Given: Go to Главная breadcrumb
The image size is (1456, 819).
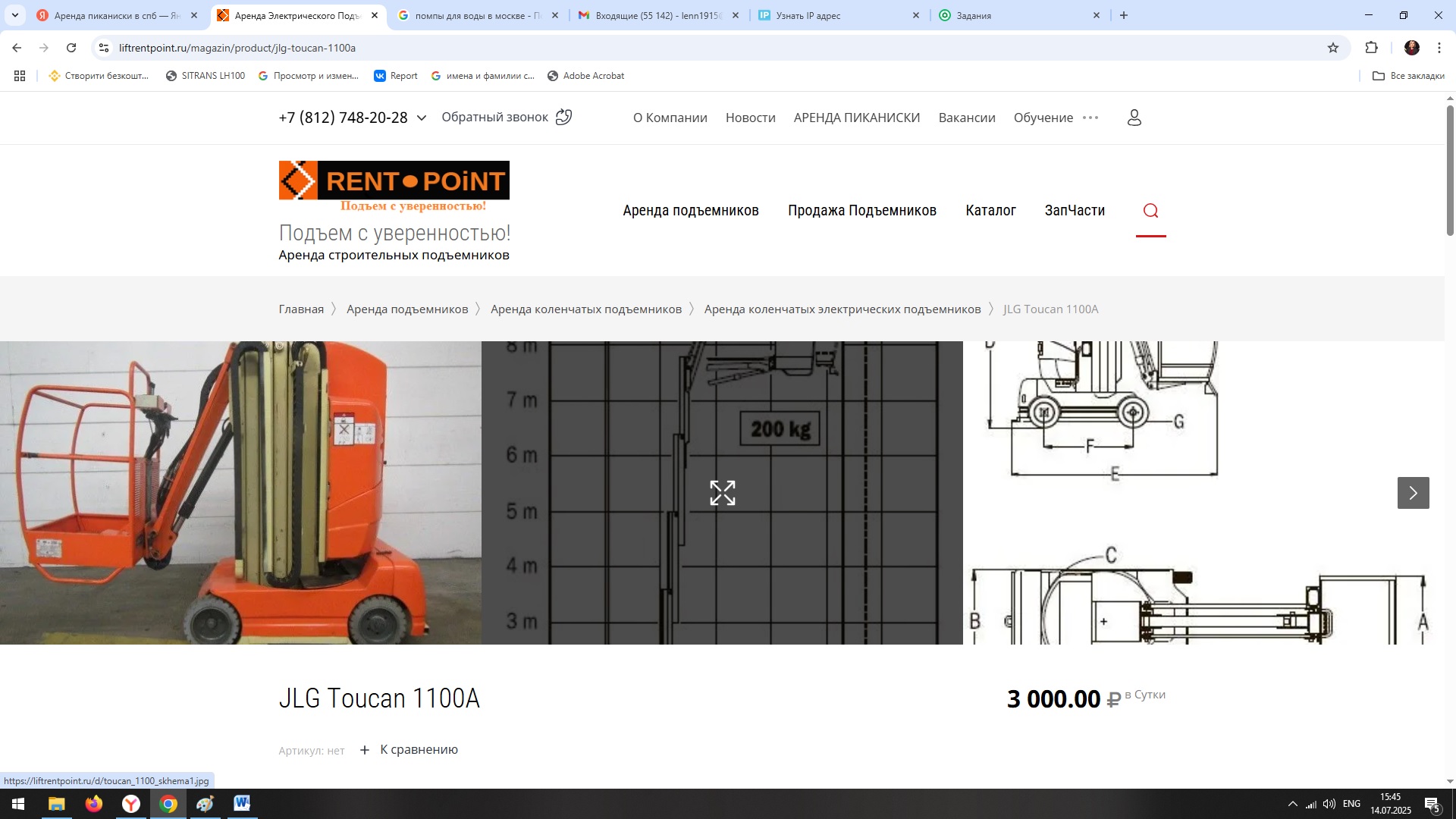Looking at the screenshot, I should tap(301, 309).
